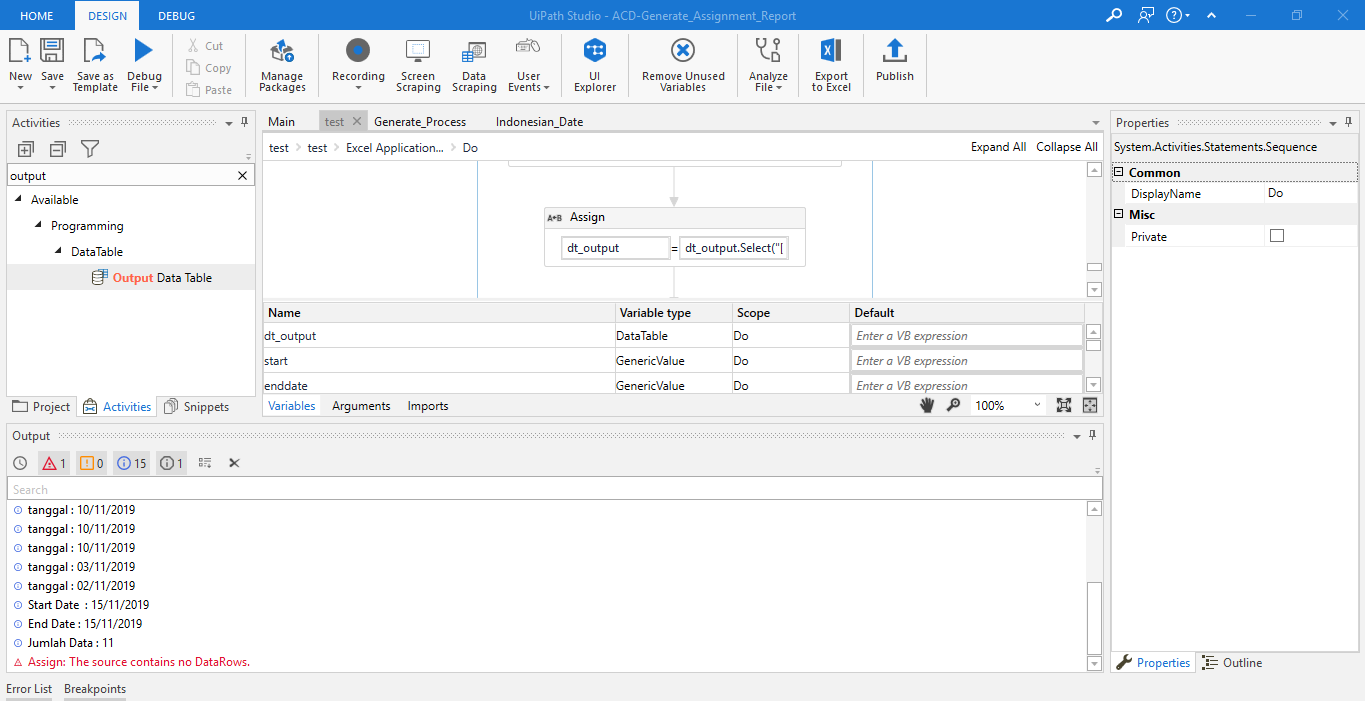Image resolution: width=1365 pixels, height=701 pixels.
Task: Select the pan tool in designer
Action: point(926,405)
